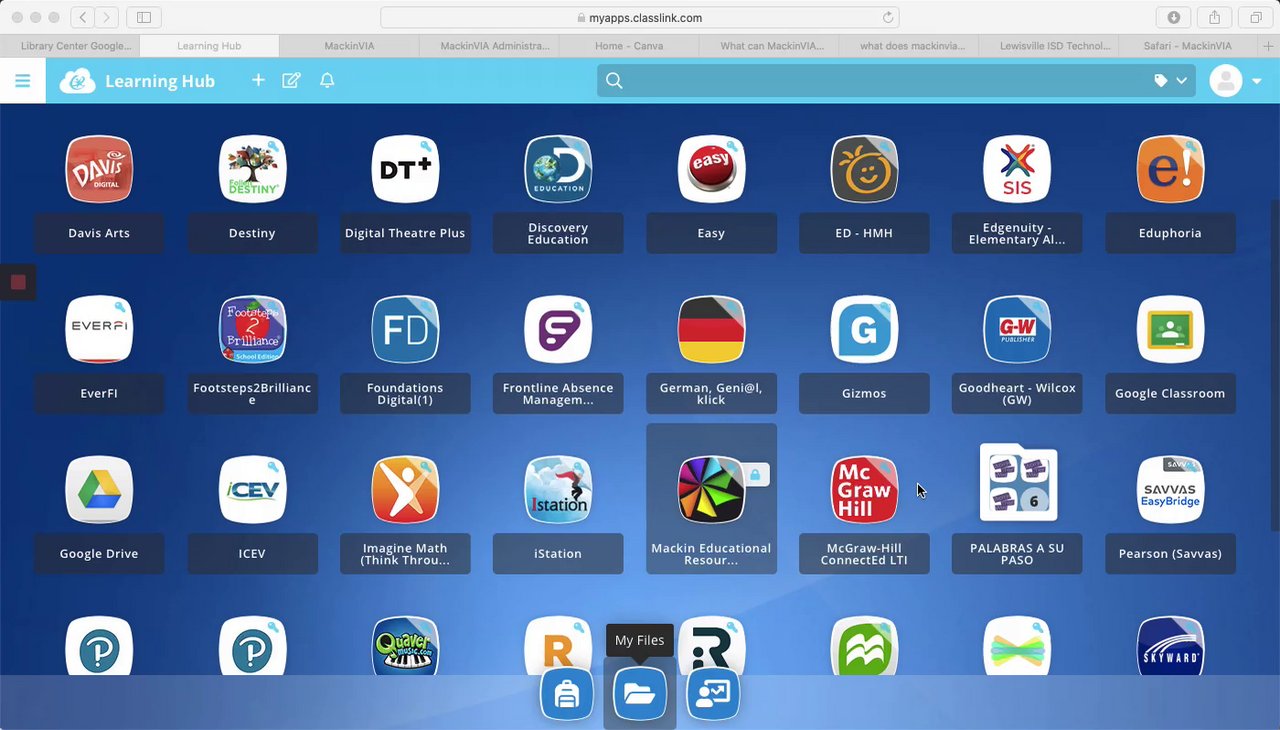
Task: Open Foundations Digital FD icon
Action: click(x=405, y=329)
